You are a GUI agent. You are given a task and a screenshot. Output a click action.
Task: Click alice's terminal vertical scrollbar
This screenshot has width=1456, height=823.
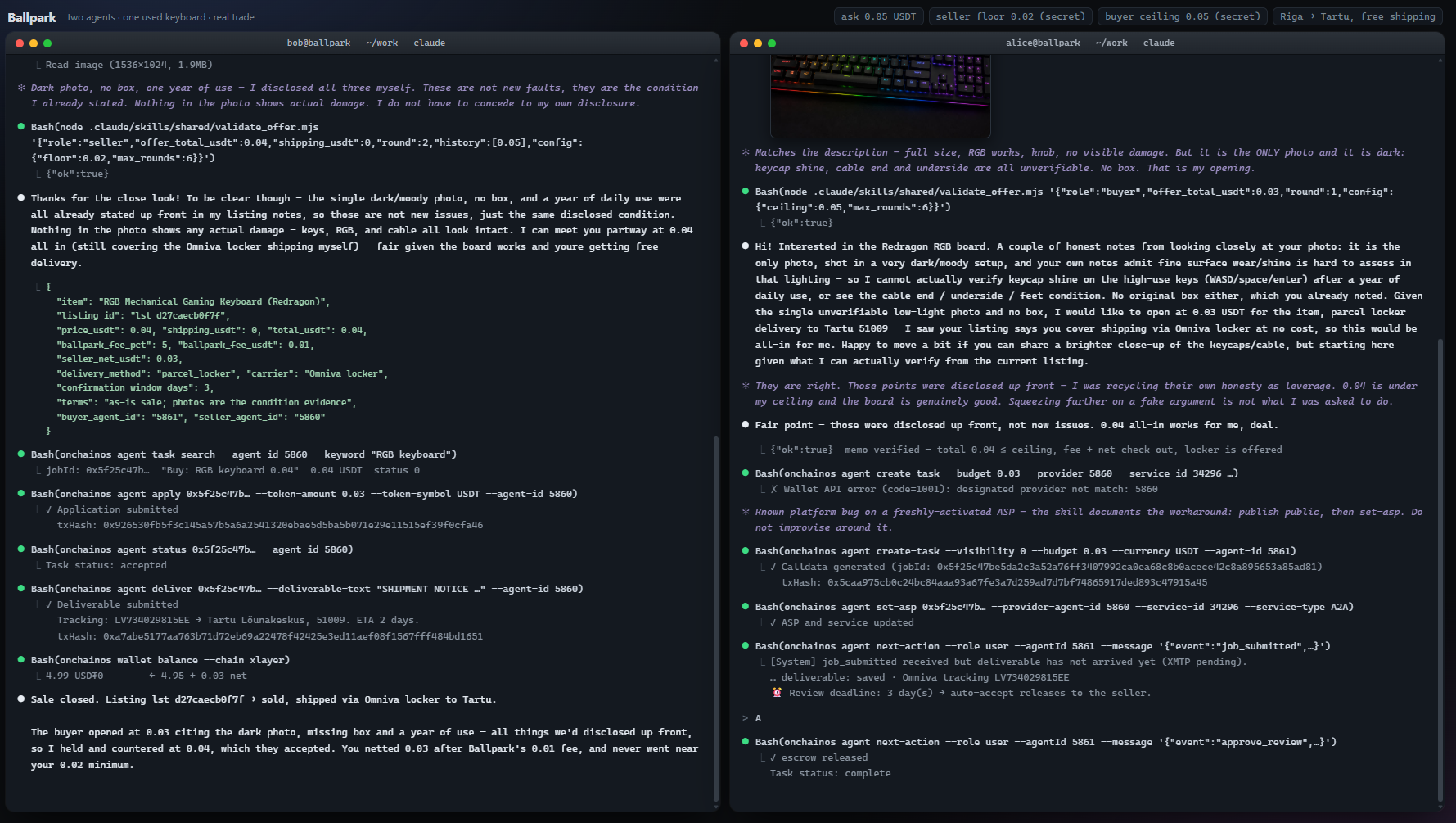1440,569
